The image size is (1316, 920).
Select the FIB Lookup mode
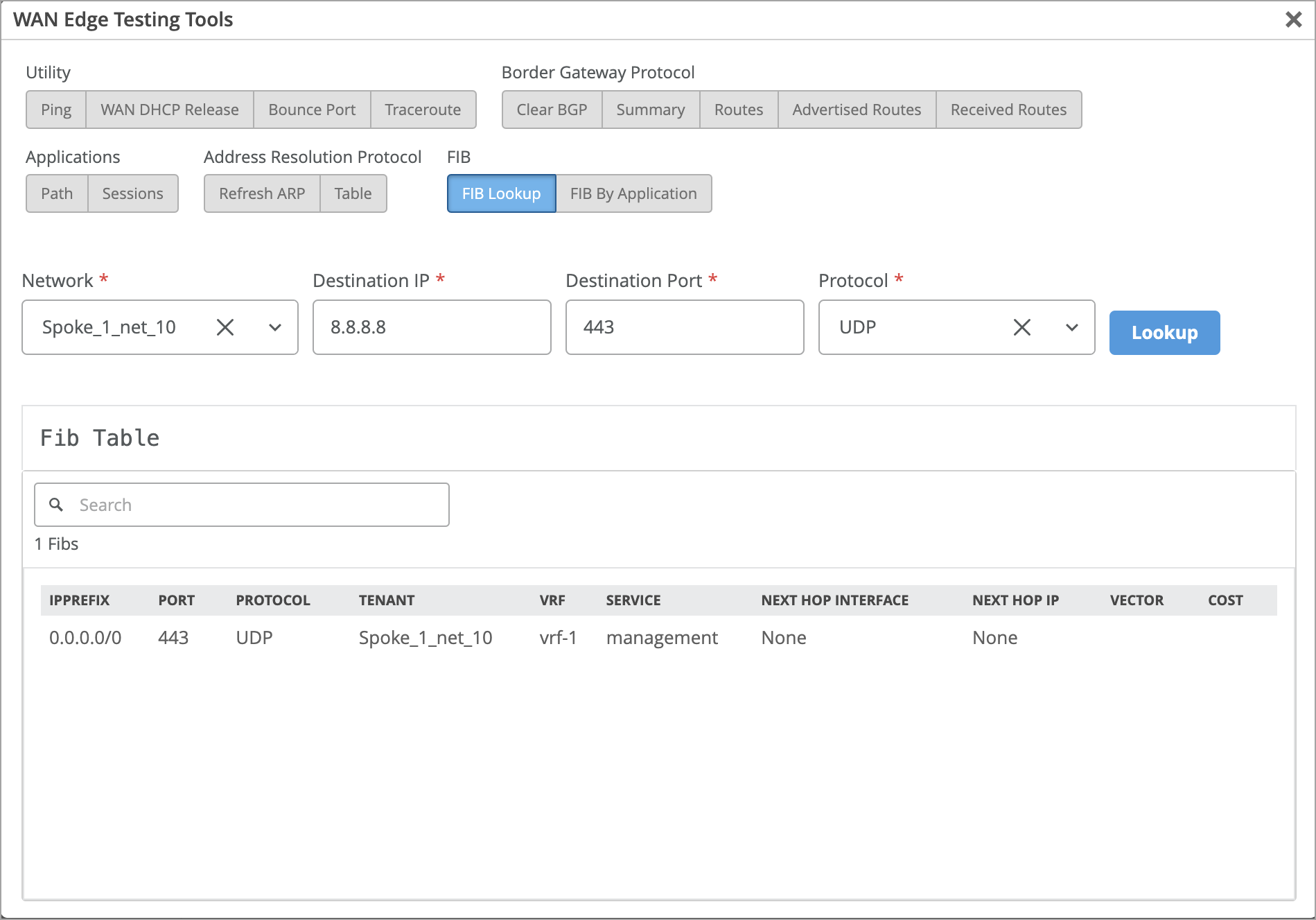tap(500, 193)
